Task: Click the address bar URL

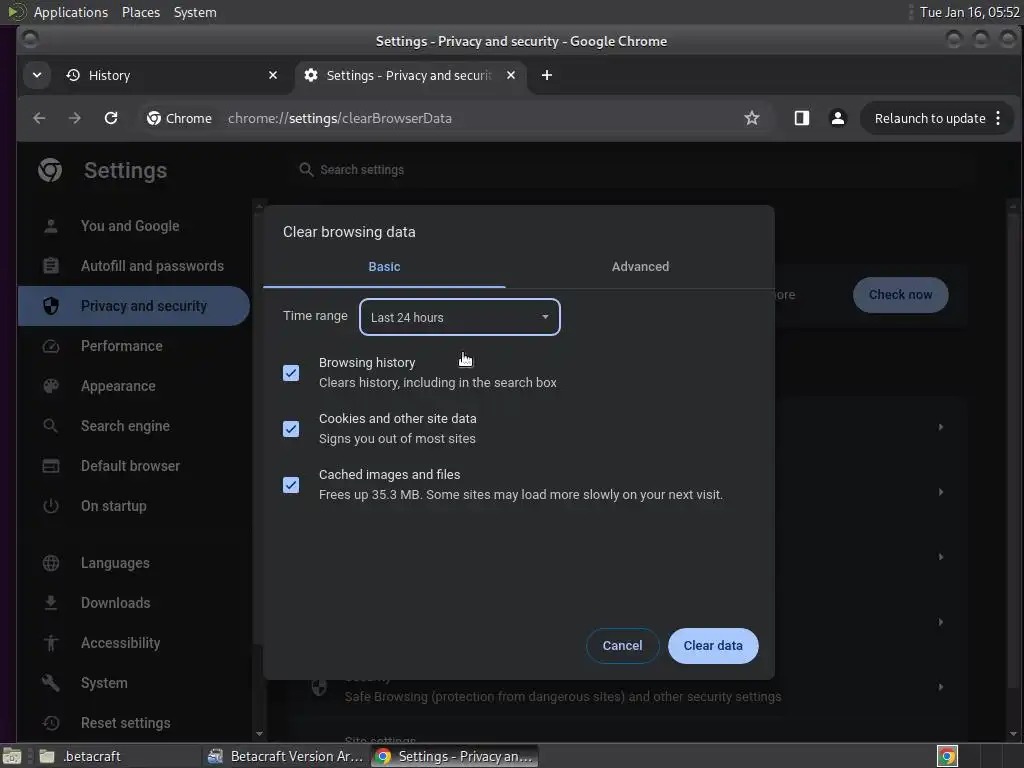Action: pyautogui.click(x=340, y=118)
